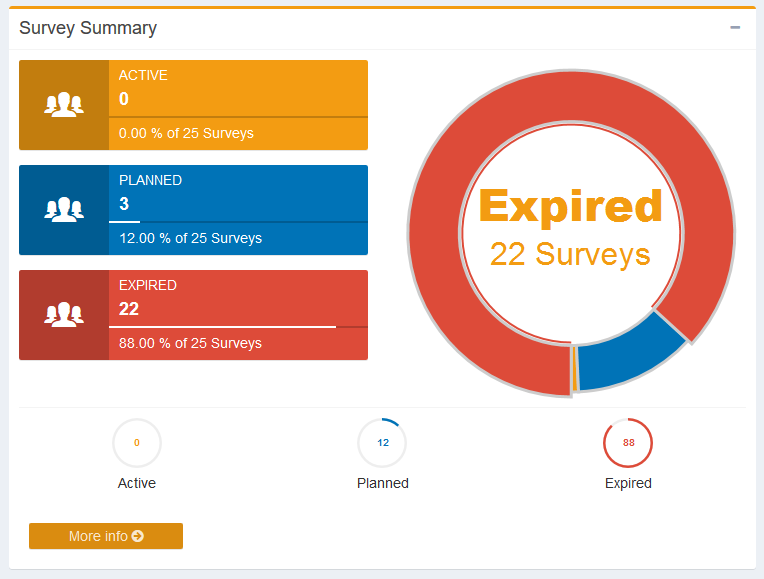Click the Planned progress bar
Viewport: 764px width, 579px height.
click(238, 221)
